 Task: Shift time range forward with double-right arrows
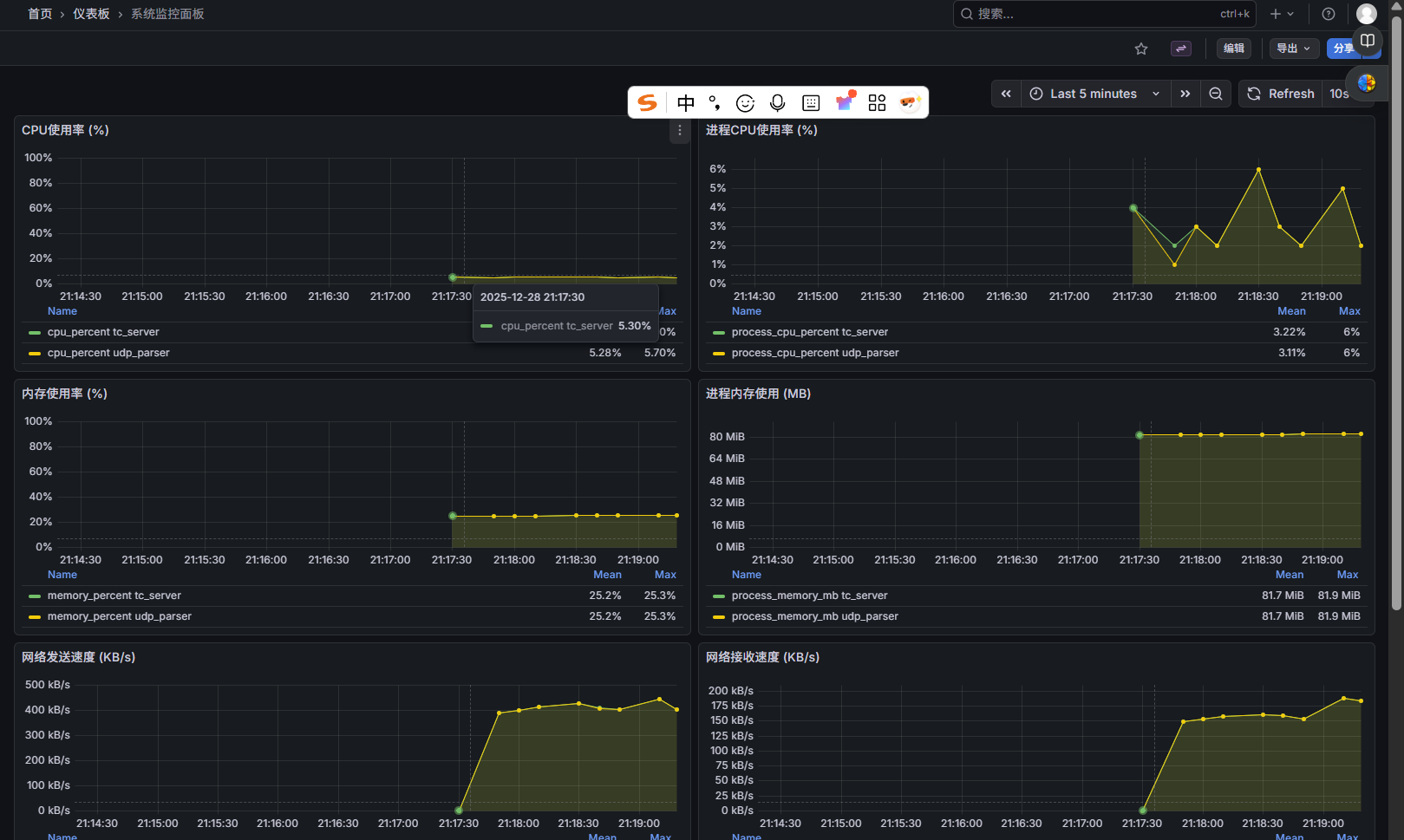1185,94
